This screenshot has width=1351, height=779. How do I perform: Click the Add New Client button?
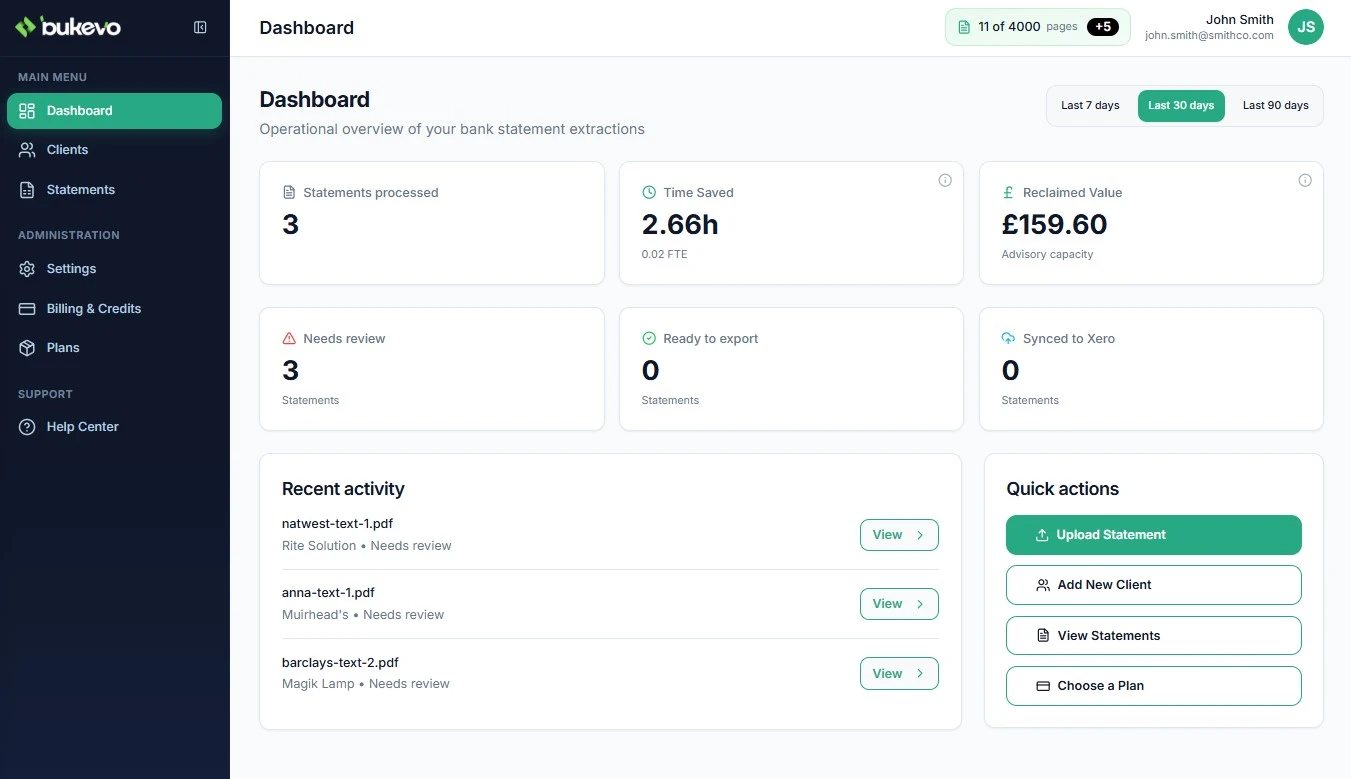pyautogui.click(x=1153, y=585)
